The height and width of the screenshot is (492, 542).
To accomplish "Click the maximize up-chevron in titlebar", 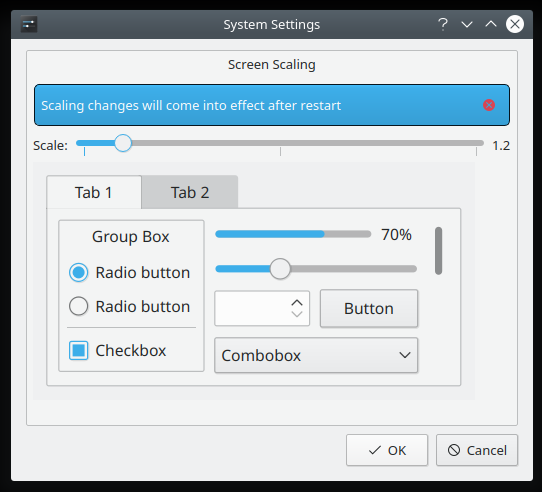I will pos(491,24).
